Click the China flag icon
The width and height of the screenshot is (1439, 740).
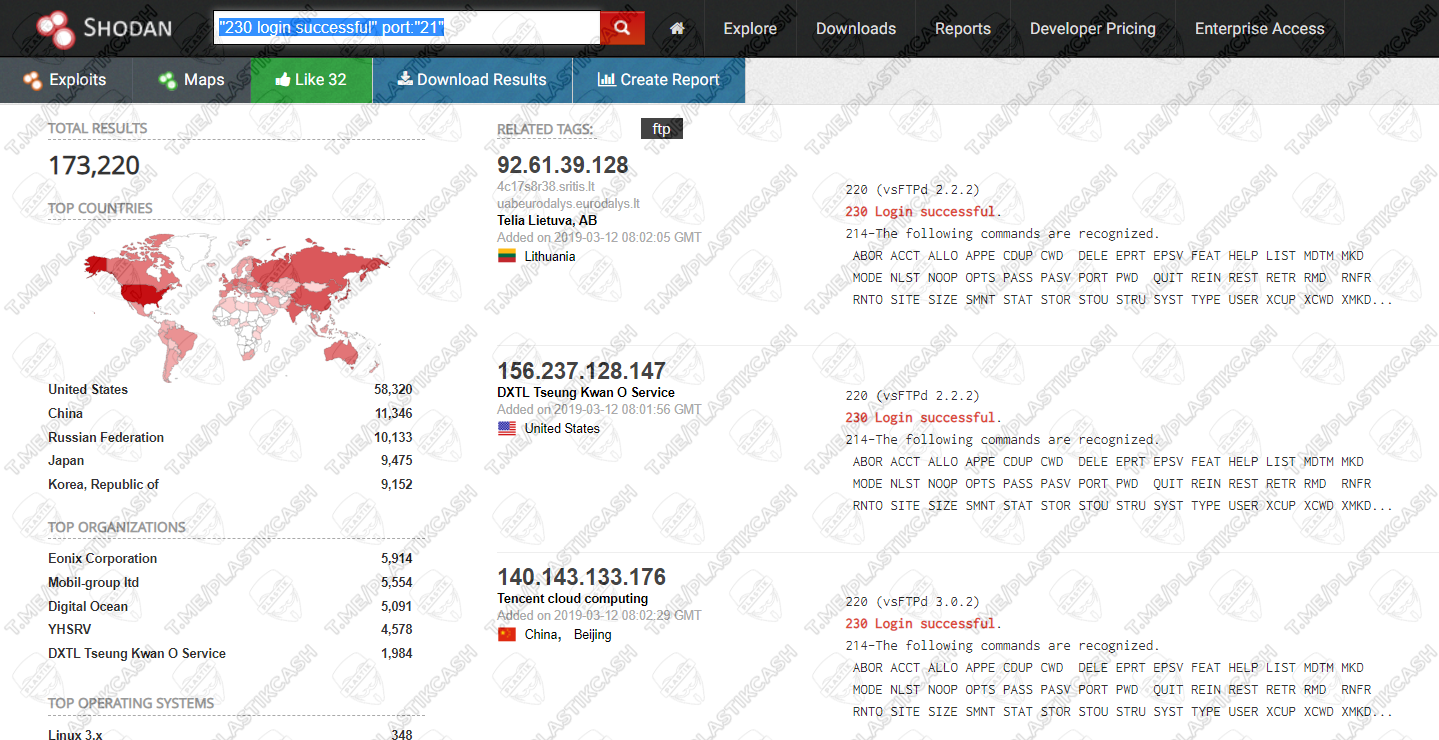(507, 634)
